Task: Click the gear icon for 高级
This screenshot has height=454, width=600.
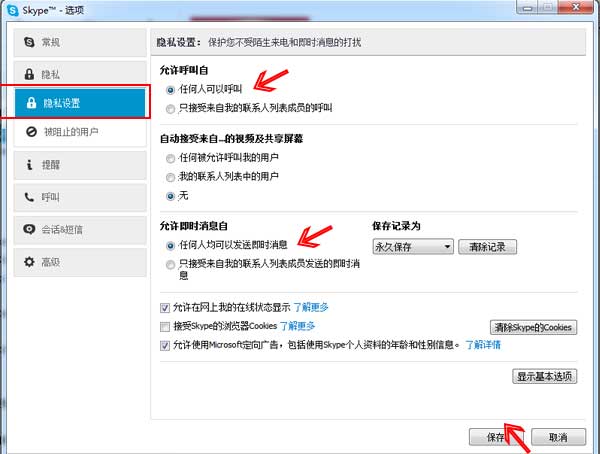Action: [x=31, y=262]
